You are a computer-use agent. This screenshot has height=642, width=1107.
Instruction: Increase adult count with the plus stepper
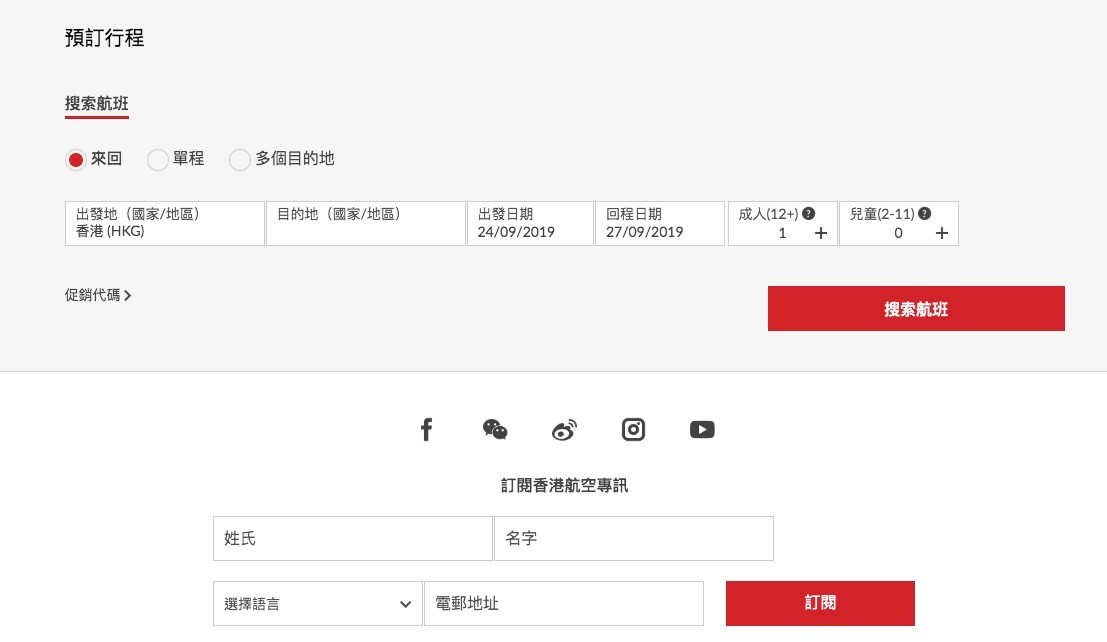821,232
